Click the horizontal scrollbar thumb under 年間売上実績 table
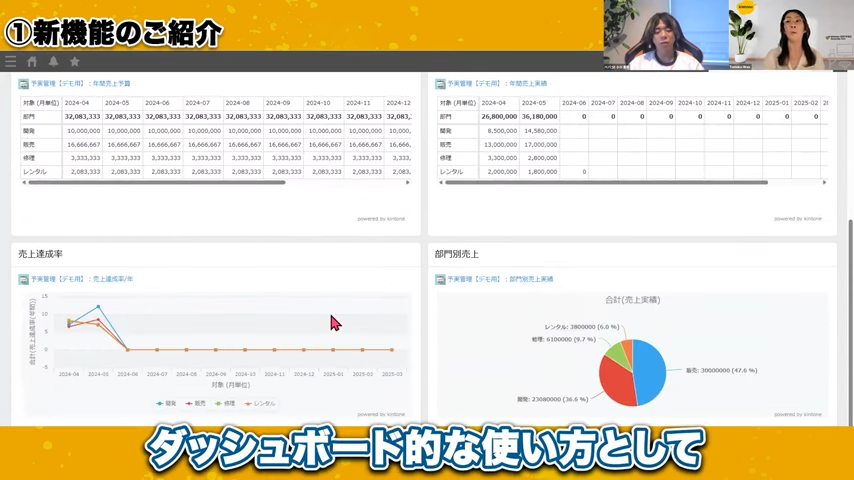This screenshot has height=480, width=854. [x=606, y=183]
